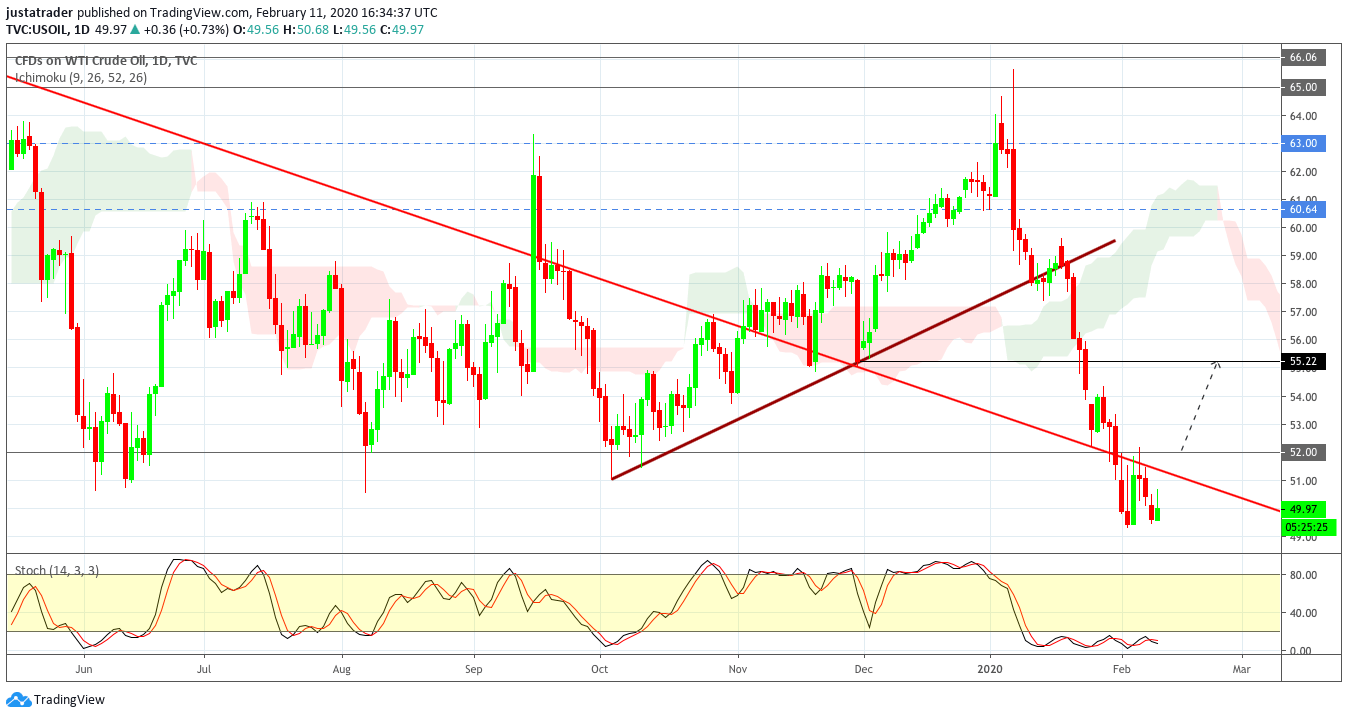
Task: Click the Feb label on time axis
Action: click(1122, 669)
